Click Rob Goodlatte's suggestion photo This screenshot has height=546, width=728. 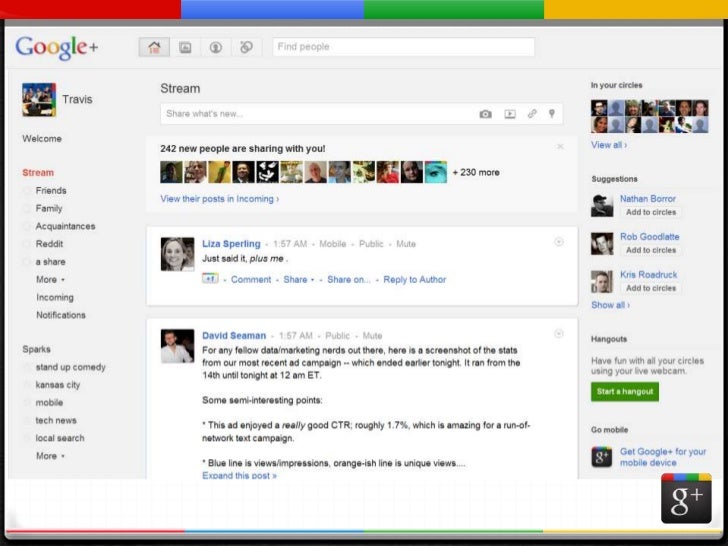[602, 244]
